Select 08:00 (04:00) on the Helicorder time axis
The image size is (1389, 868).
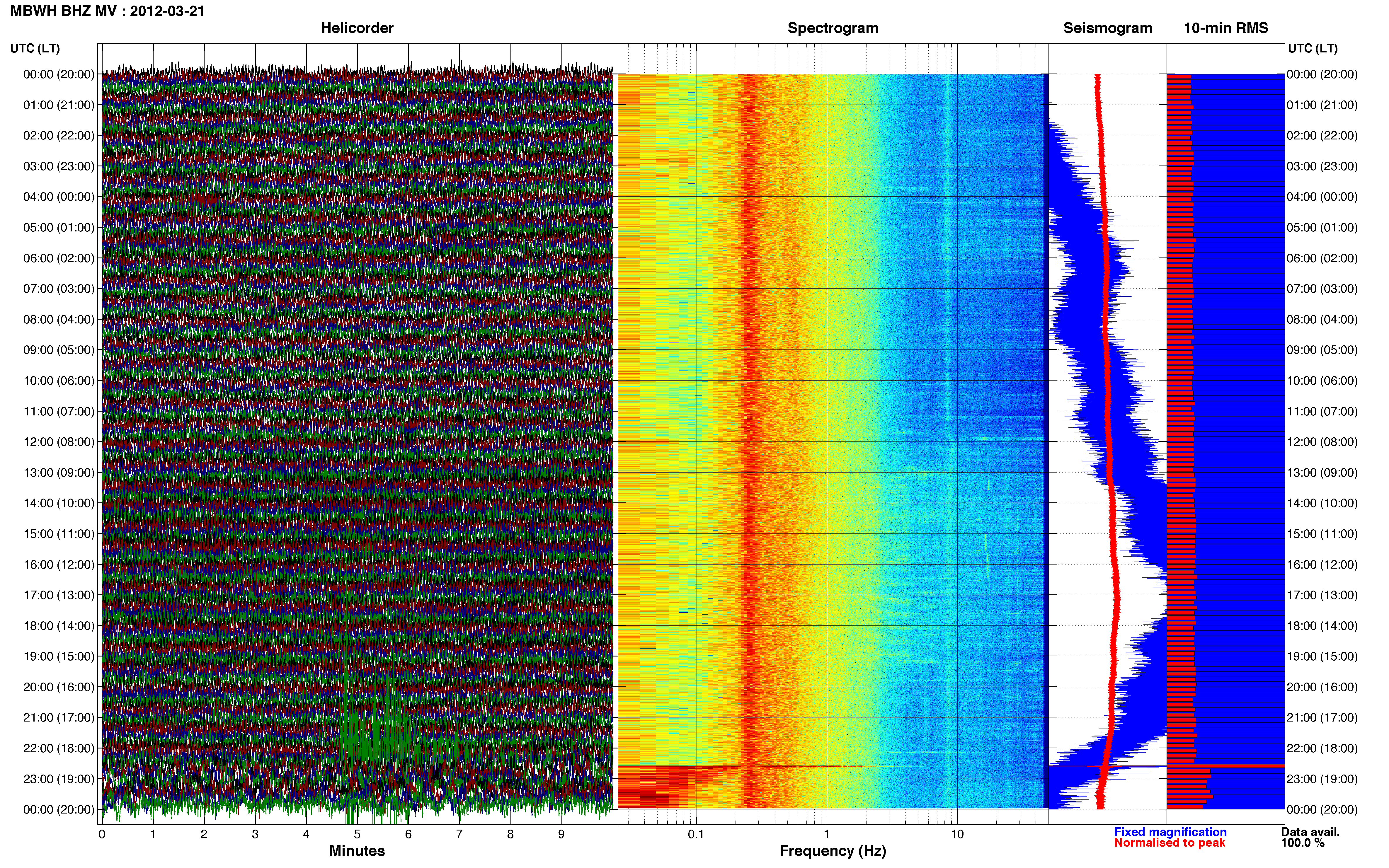59,319
